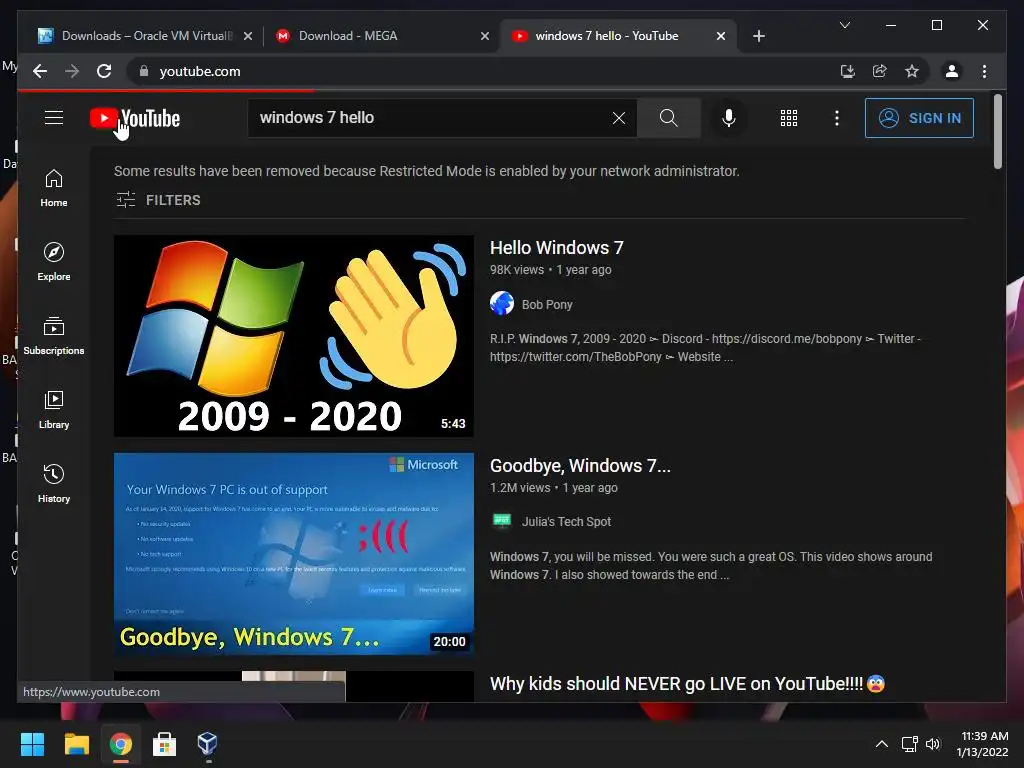Image resolution: width=1024 pixels, height=768 pixels.
Task: Open the YouTube apps grid
Action: click(789, 118)
